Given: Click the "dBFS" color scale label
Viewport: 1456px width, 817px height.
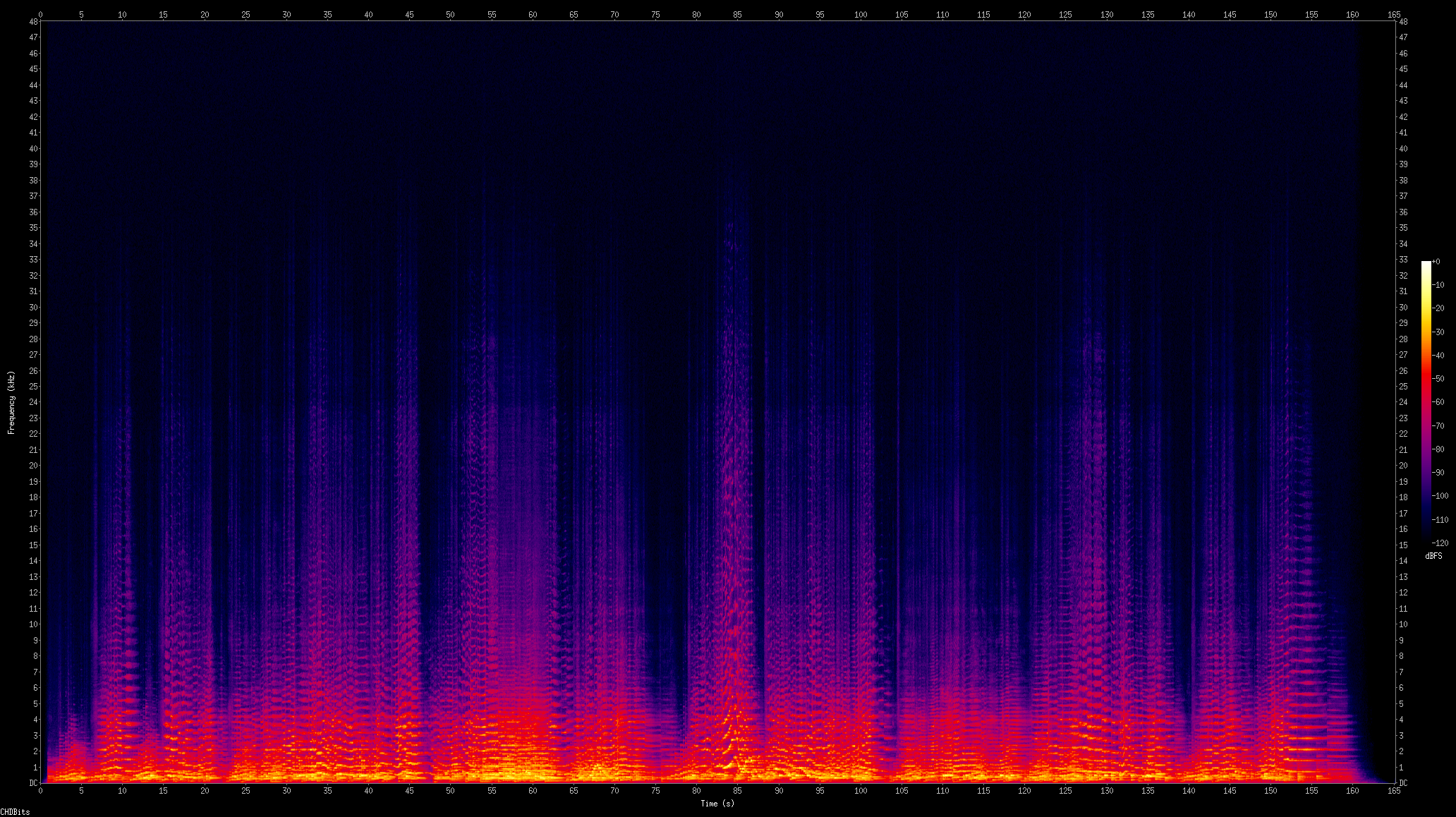Looking at the screenshot, I should (x=1433, y=556).
